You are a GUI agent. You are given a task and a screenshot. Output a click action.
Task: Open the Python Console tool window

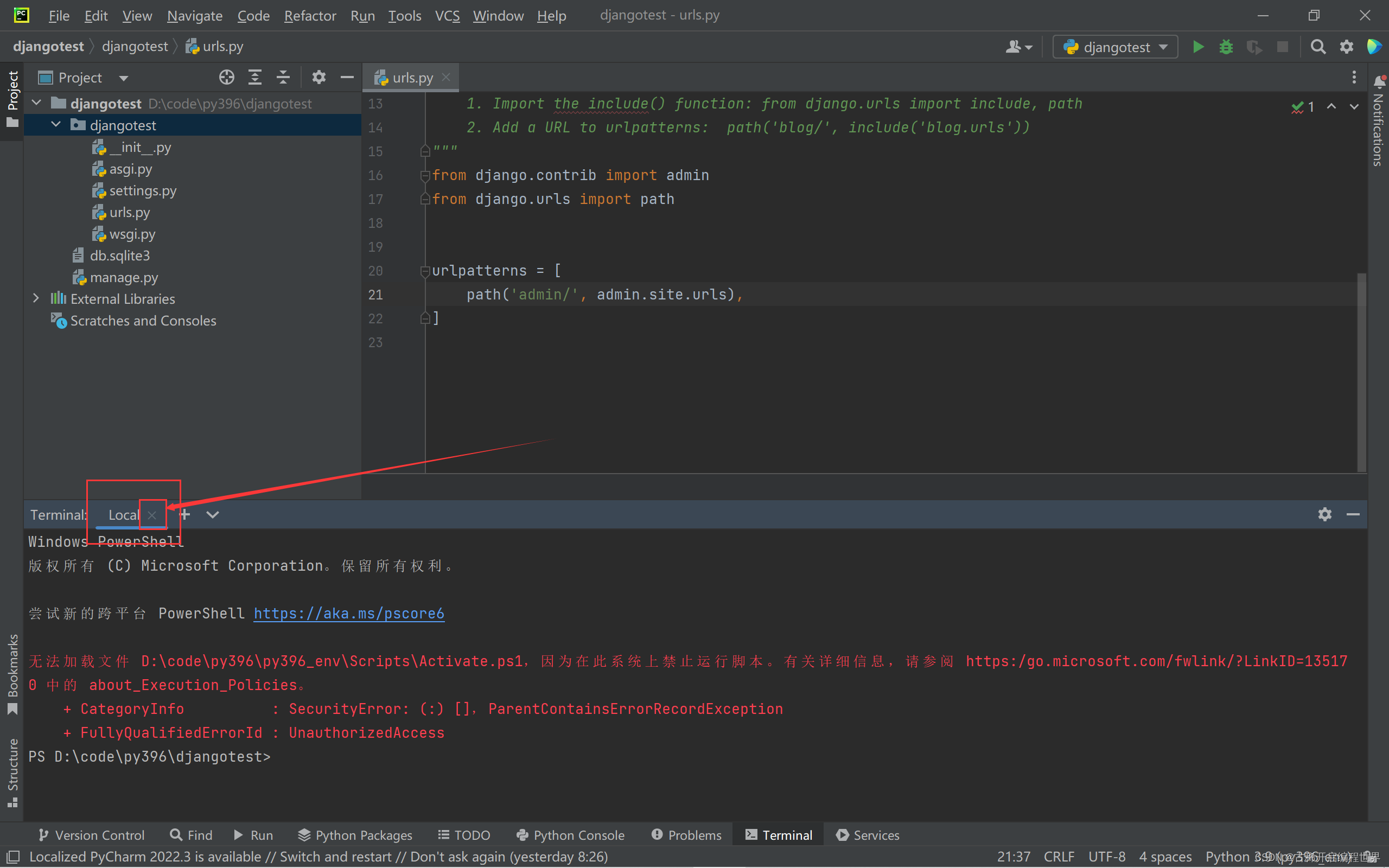click(570, 835)
